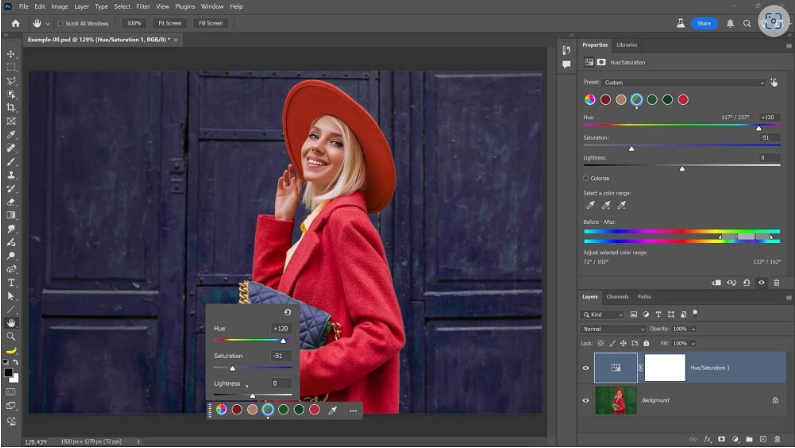Open the Plugins menu
This screenshot has height=448, width=795.
pyautogui.click(x=185, y=7)
